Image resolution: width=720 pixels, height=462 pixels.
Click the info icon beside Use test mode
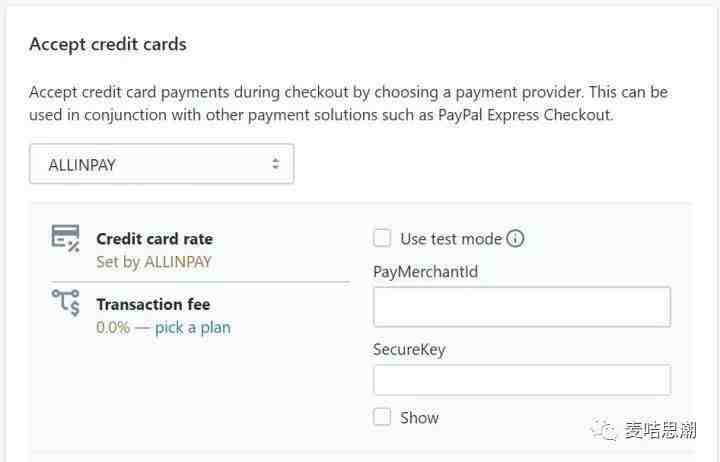click(515, 239)
